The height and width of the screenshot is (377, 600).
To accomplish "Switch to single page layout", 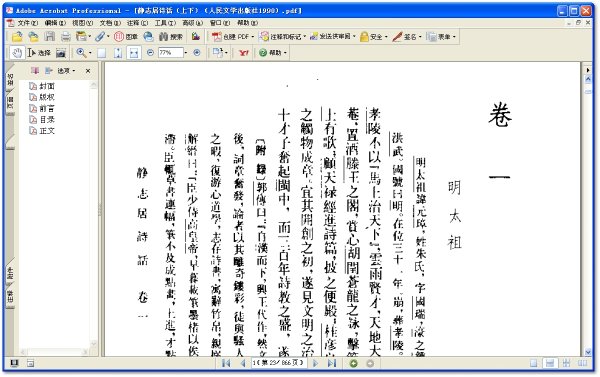I will pos(533,363).
